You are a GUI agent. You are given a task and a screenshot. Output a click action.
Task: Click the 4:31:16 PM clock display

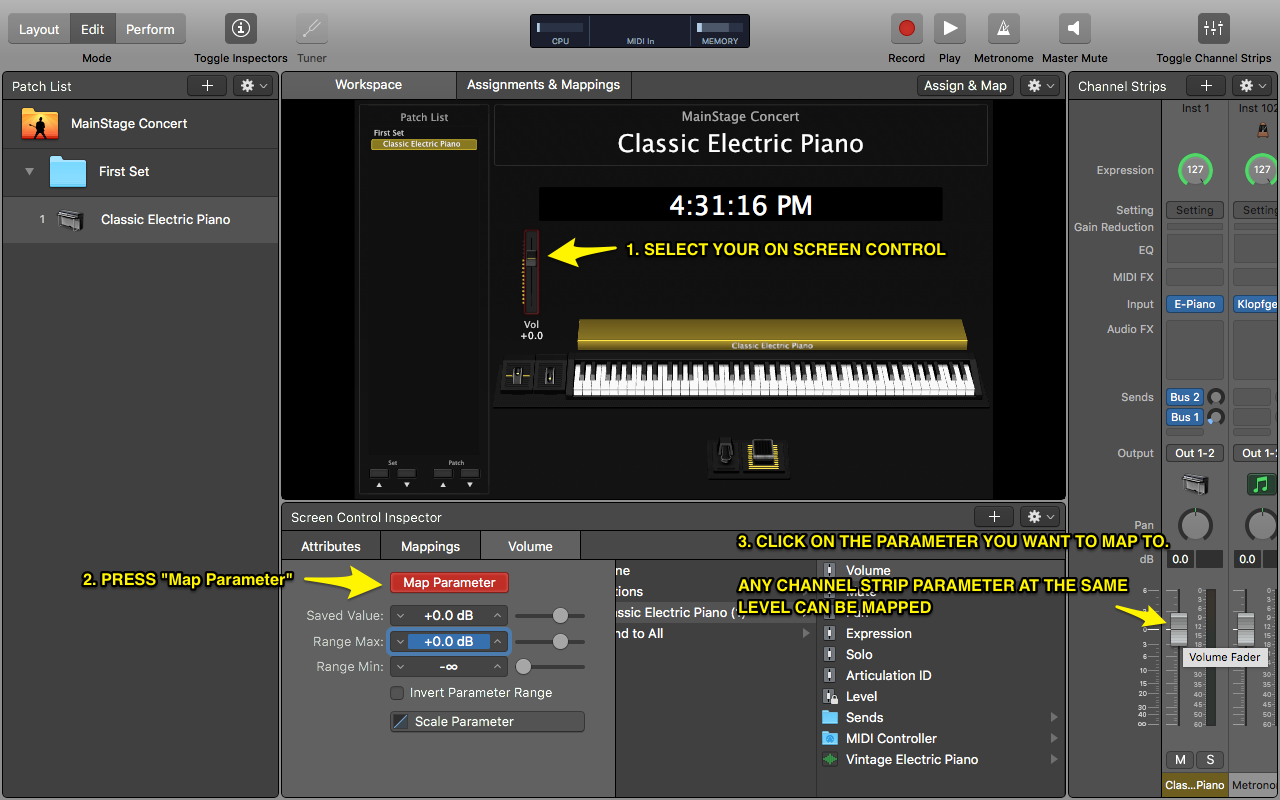point(740,205)
